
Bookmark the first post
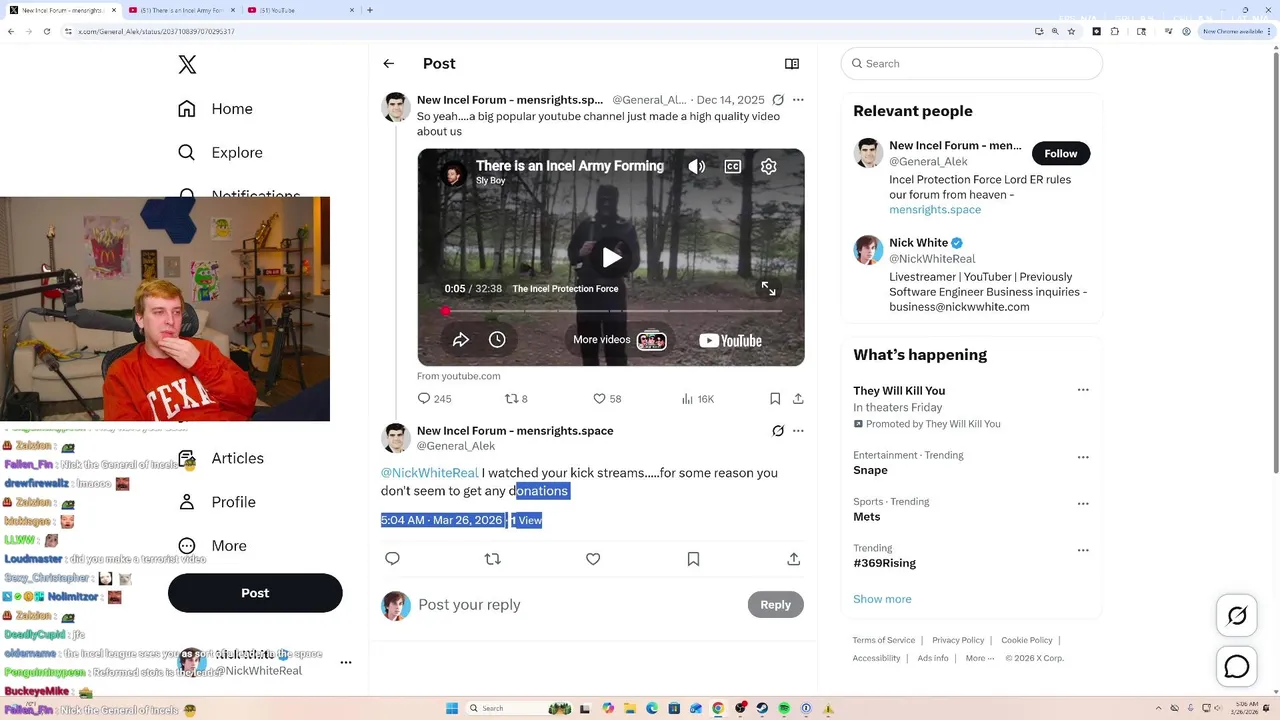[x=775, y=399]
